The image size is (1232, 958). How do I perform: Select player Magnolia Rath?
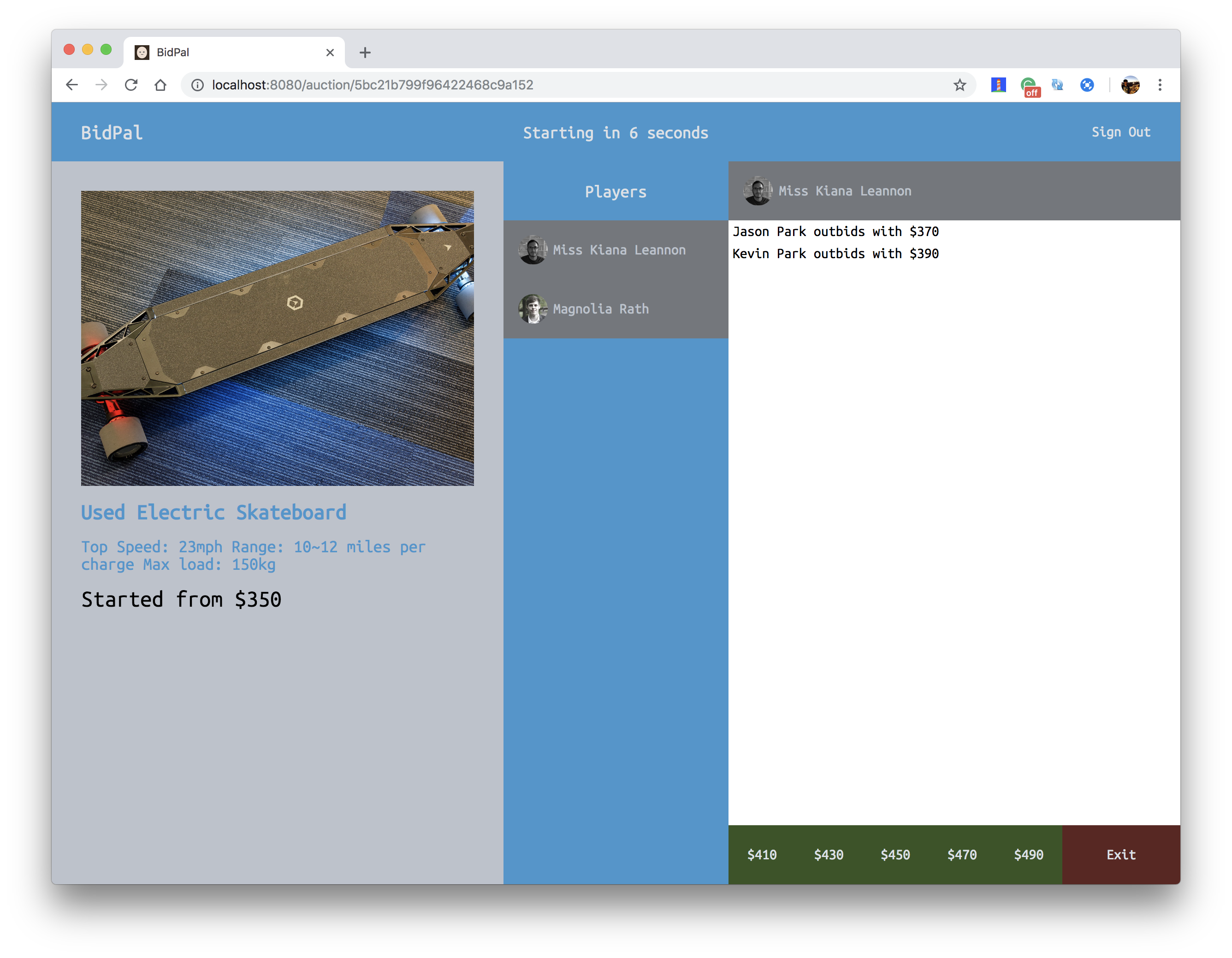[x=600, y=308]
